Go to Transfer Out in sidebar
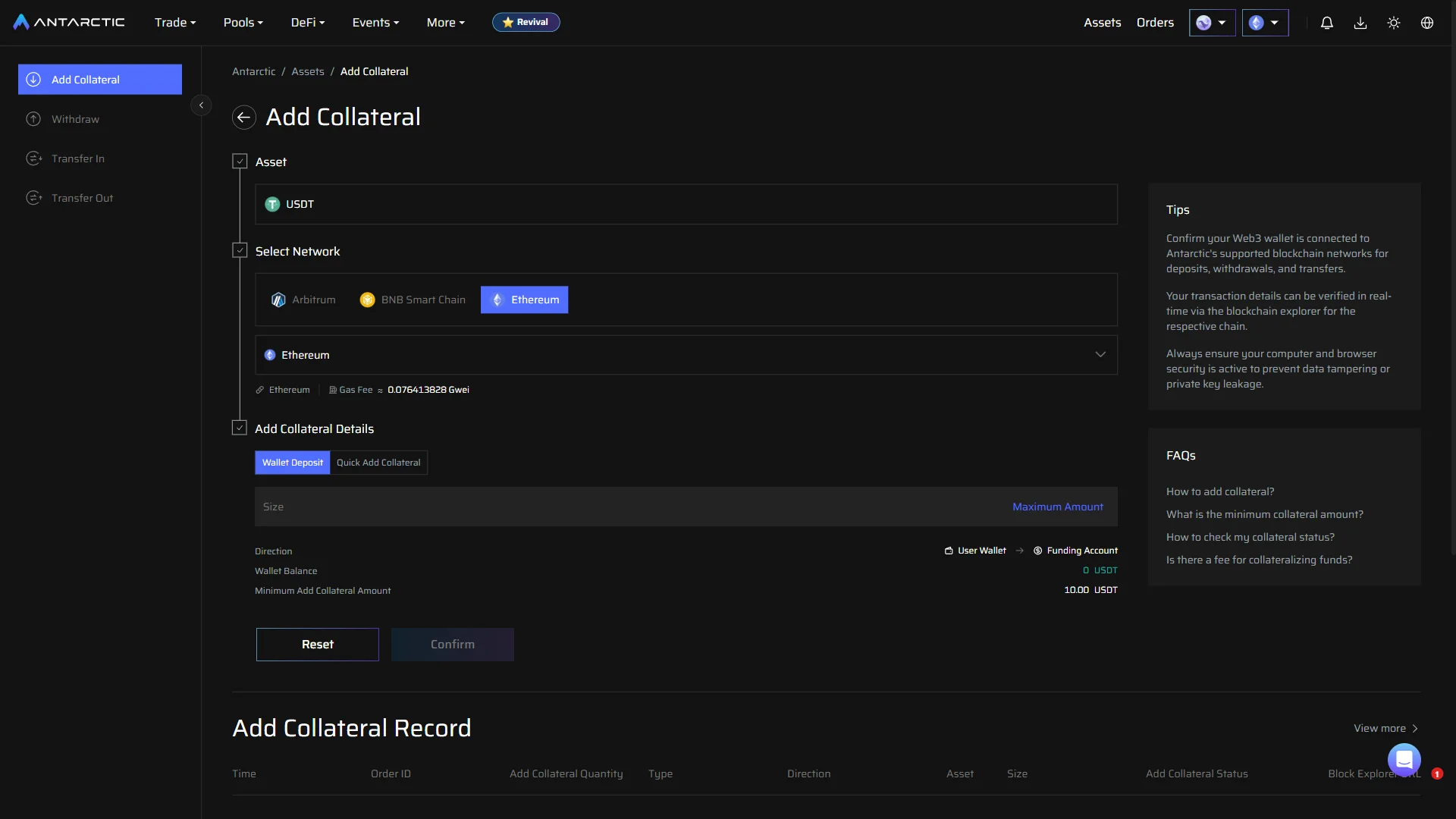 point(100,198)
